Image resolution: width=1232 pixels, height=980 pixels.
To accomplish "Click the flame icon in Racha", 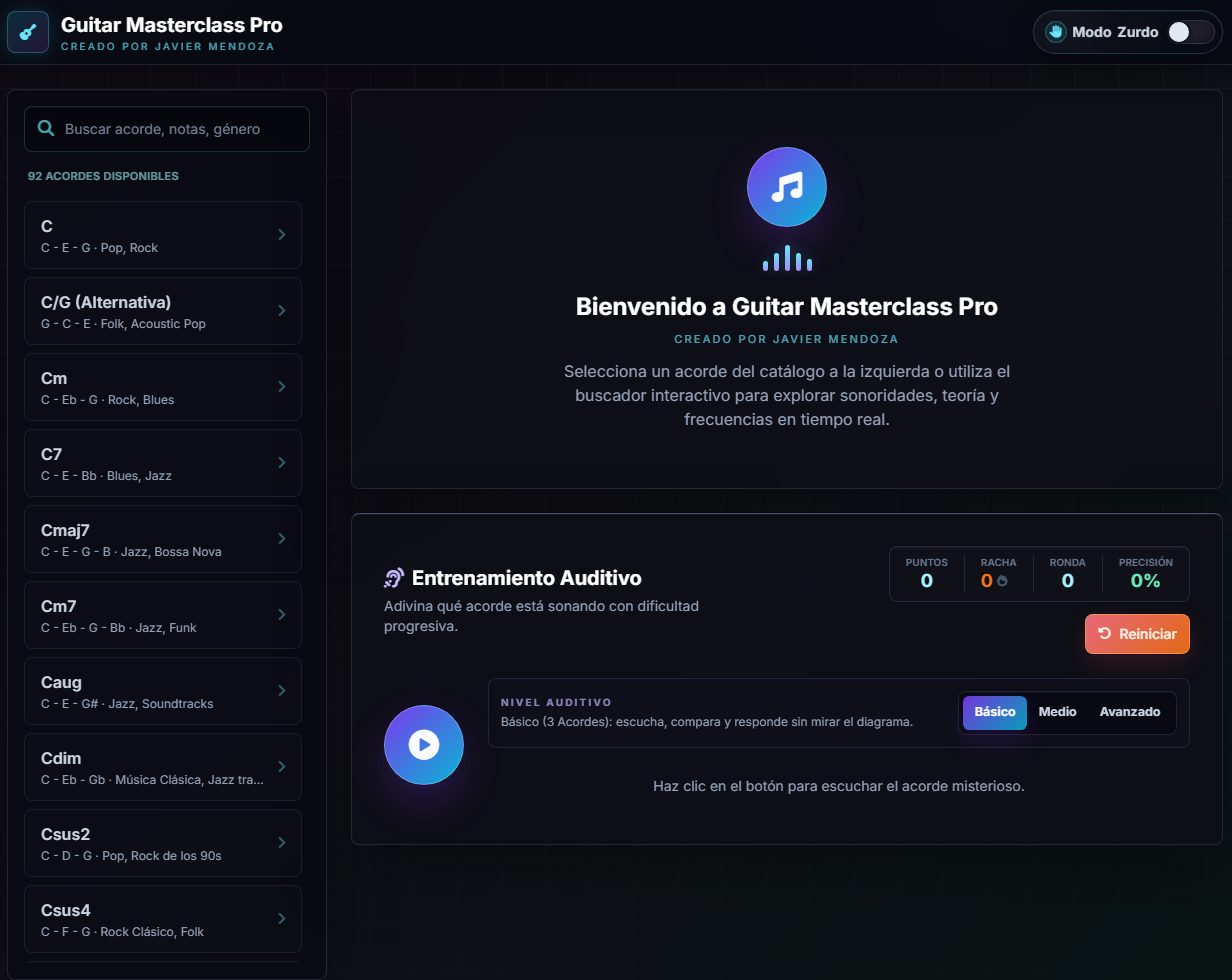I will (x=1002, y=581).
